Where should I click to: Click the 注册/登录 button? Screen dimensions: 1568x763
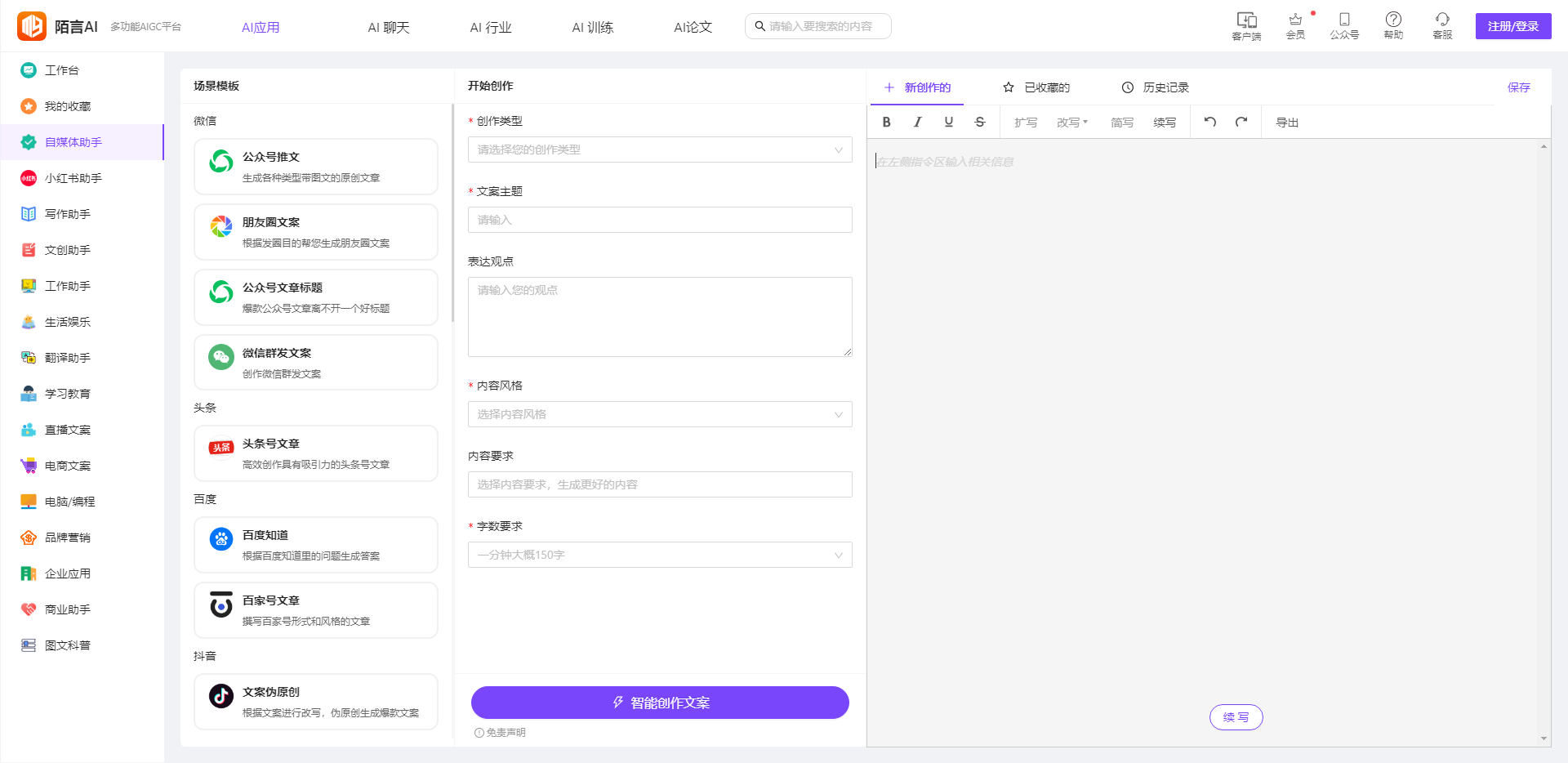1513,26
